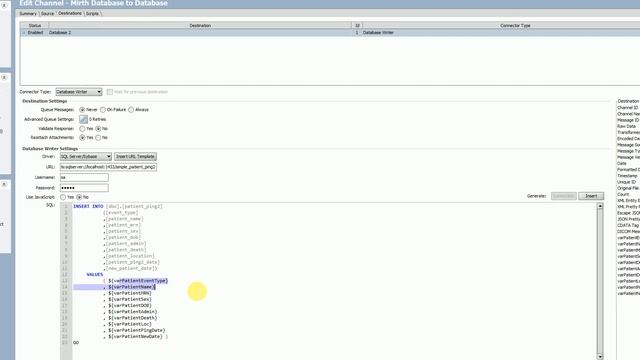Click into the Username field
This screenshot has height=360, width=640.
(84, 178)
